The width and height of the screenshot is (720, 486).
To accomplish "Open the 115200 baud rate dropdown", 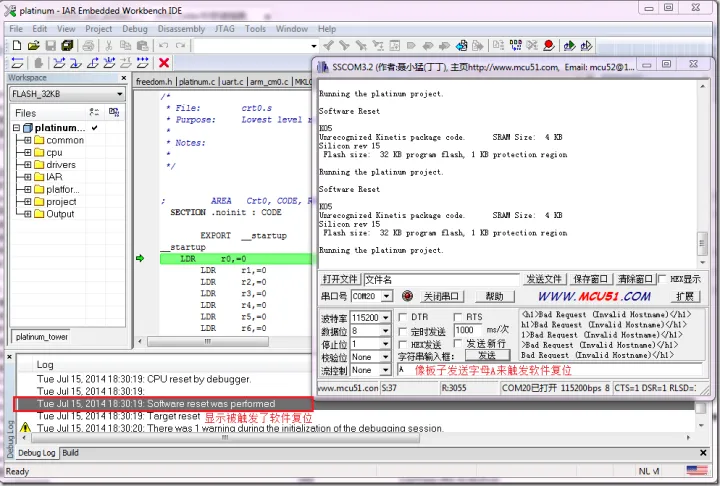I will click(x=385, y=317).
